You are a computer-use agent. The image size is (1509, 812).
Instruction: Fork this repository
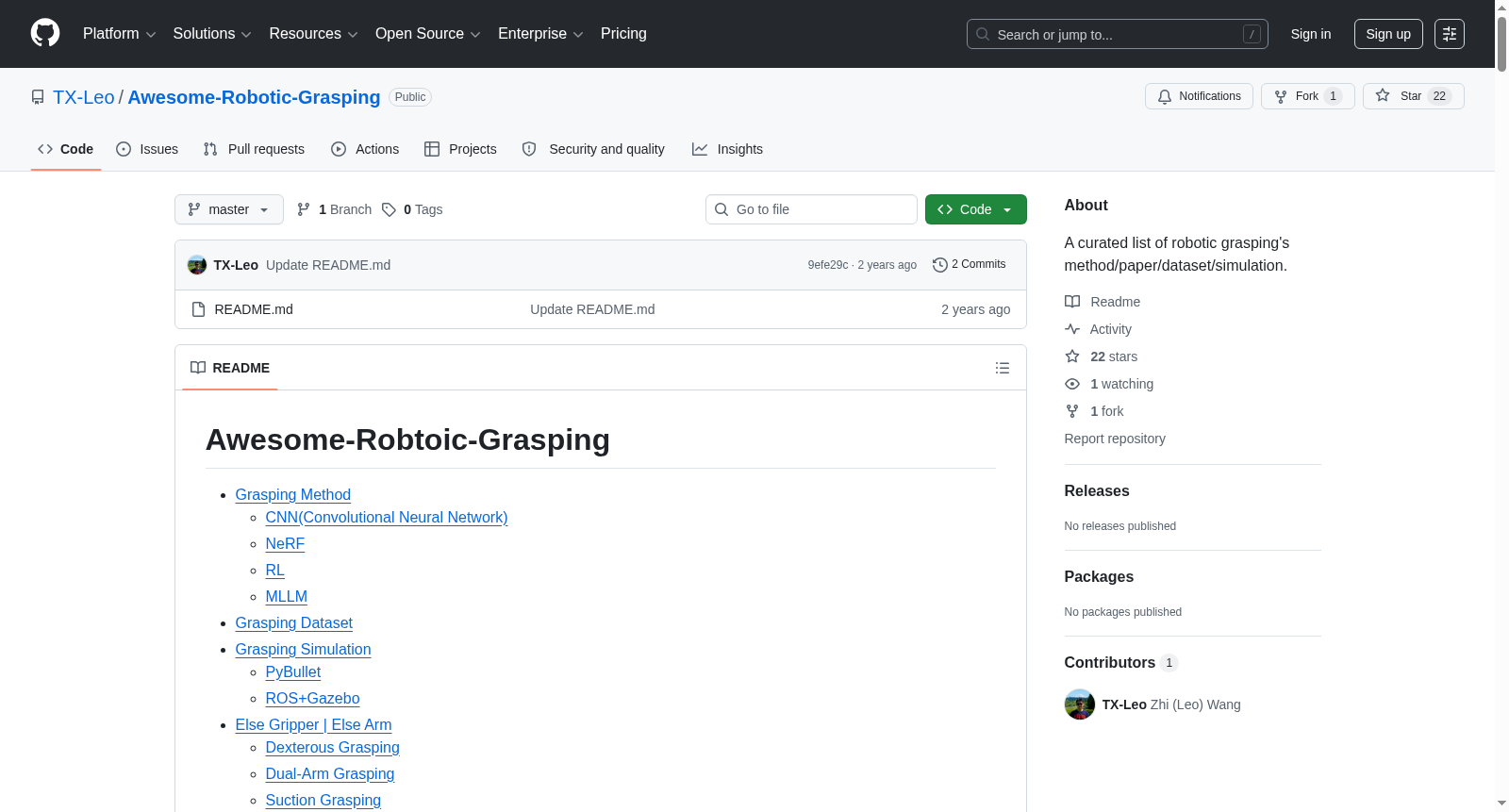click(1308, 96)
